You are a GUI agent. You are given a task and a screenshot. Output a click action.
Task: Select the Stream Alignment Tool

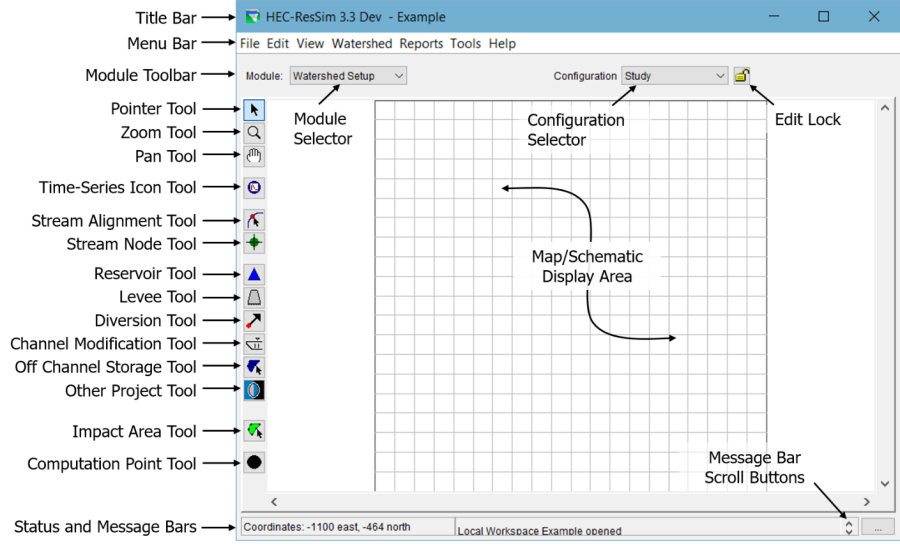click(x=254, y=220)
